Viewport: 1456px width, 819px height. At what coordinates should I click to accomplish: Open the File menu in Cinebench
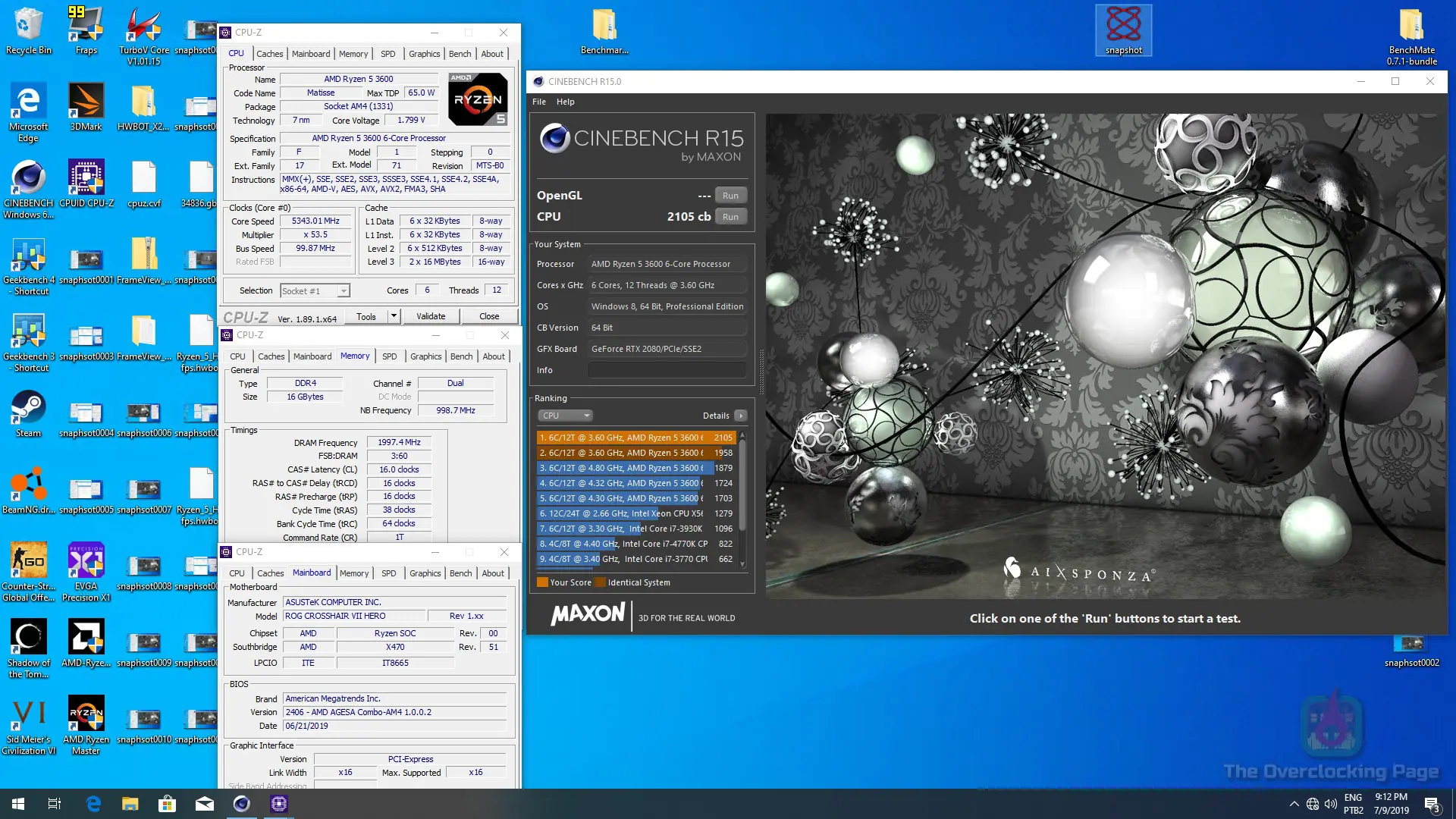(x=539, y=102)
